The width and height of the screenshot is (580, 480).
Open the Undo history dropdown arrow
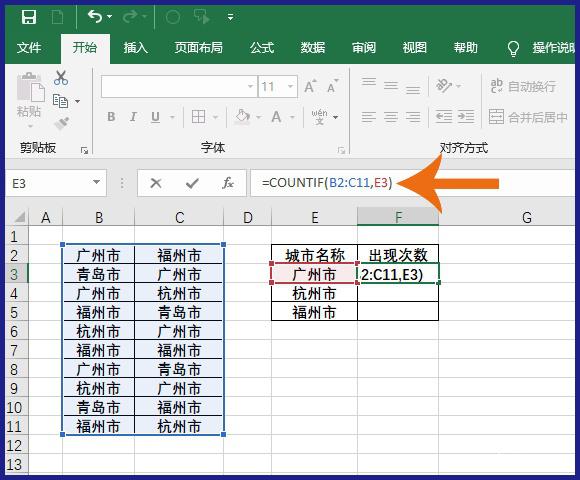[x=109, y=17]
